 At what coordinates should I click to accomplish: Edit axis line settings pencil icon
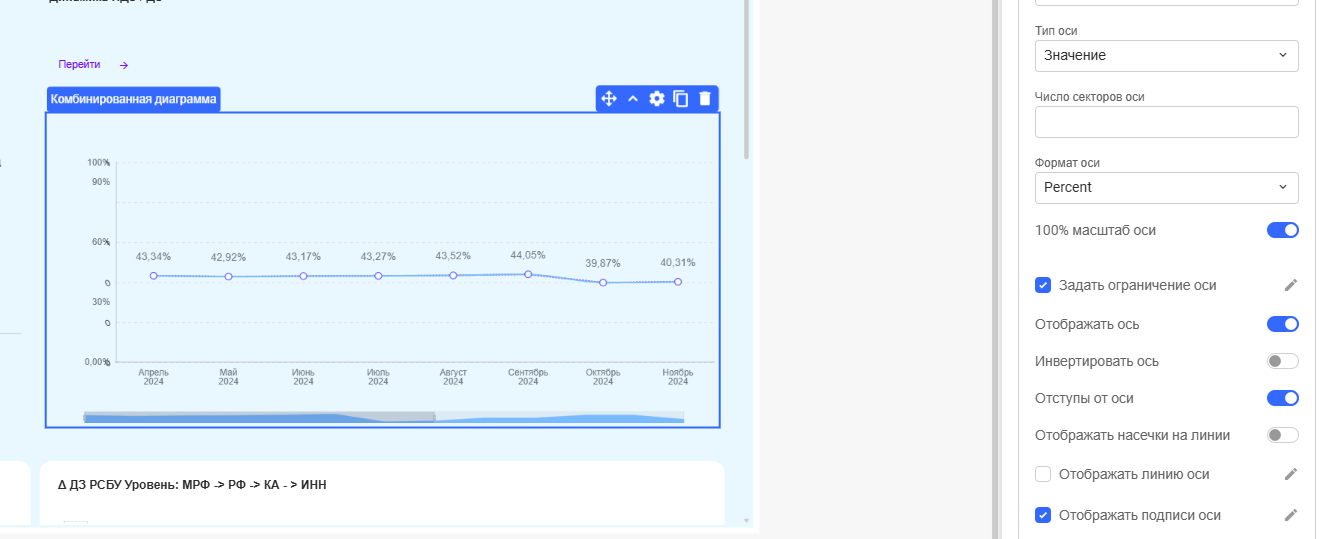point(1290,474)
